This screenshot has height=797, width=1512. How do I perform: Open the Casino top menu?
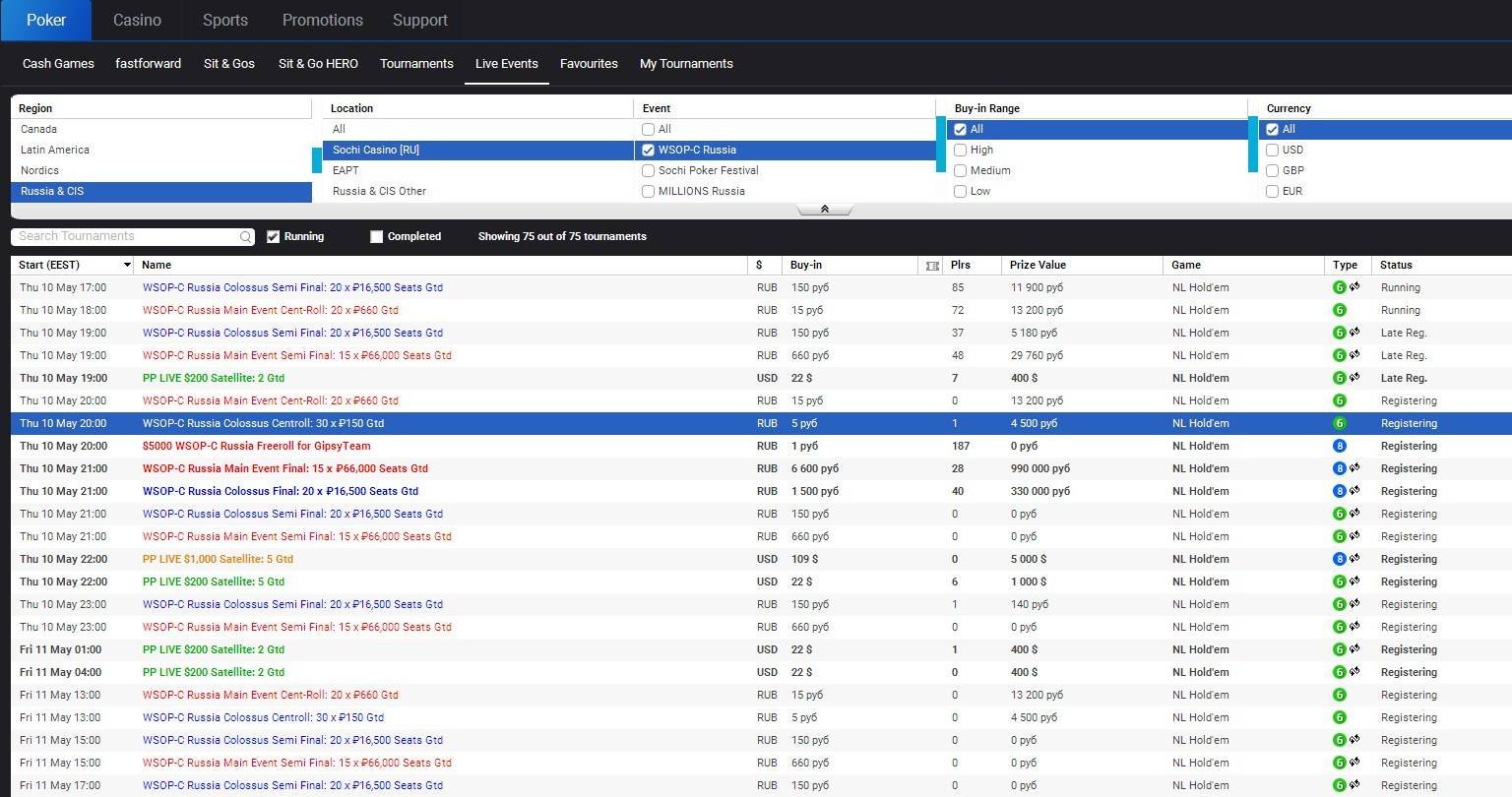click(x=137, y=20)
